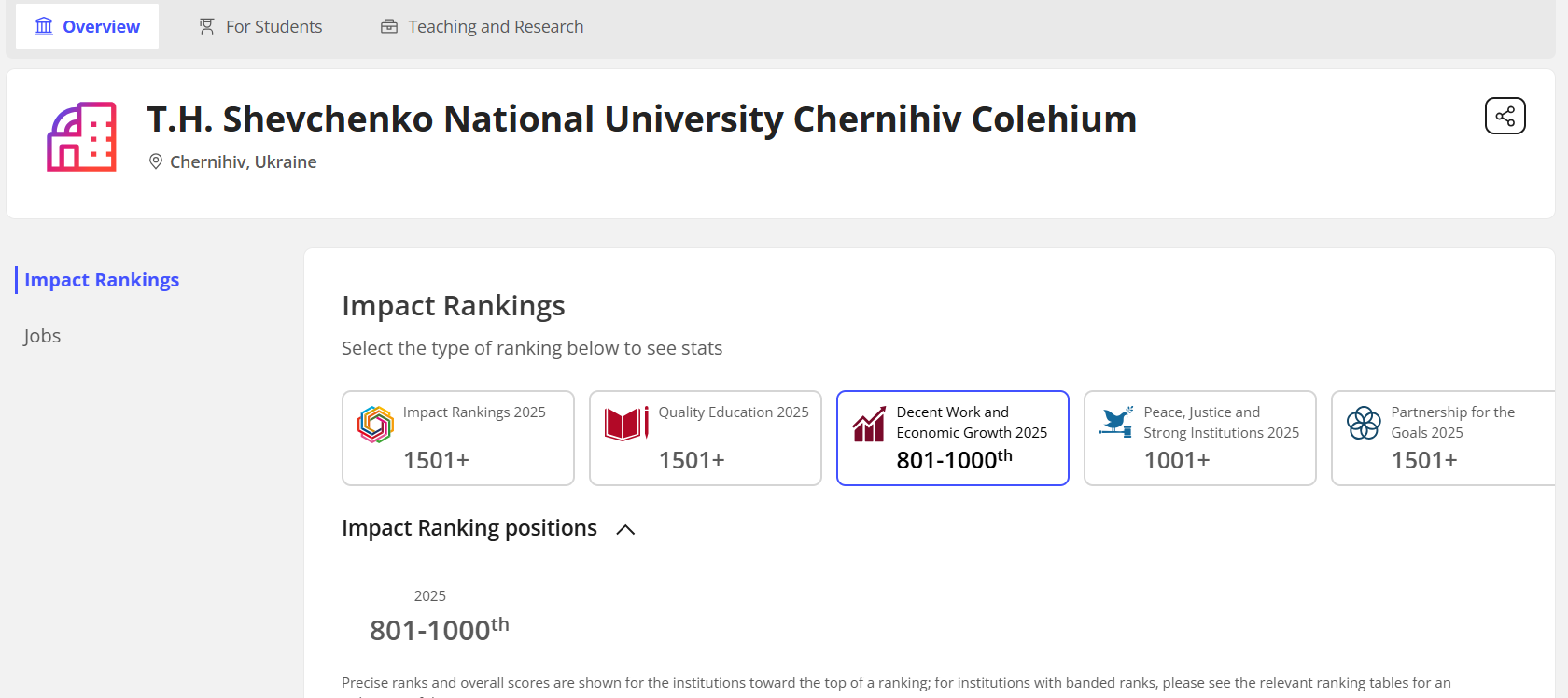Select the Impact Rankings 2025 card
Viewport: 1568px width, 698px height.
tap(458, 438)
